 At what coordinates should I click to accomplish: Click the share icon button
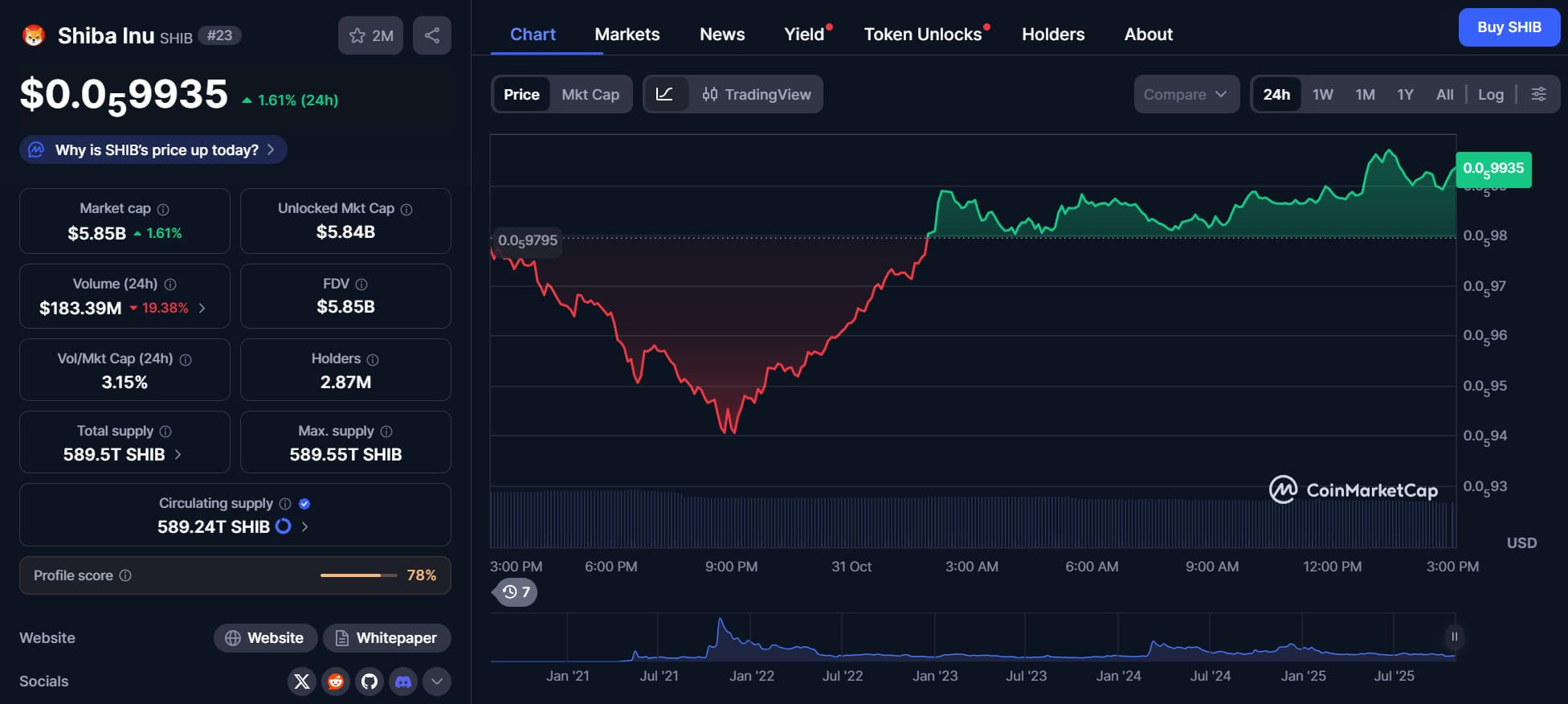click(x=431, y=35)
